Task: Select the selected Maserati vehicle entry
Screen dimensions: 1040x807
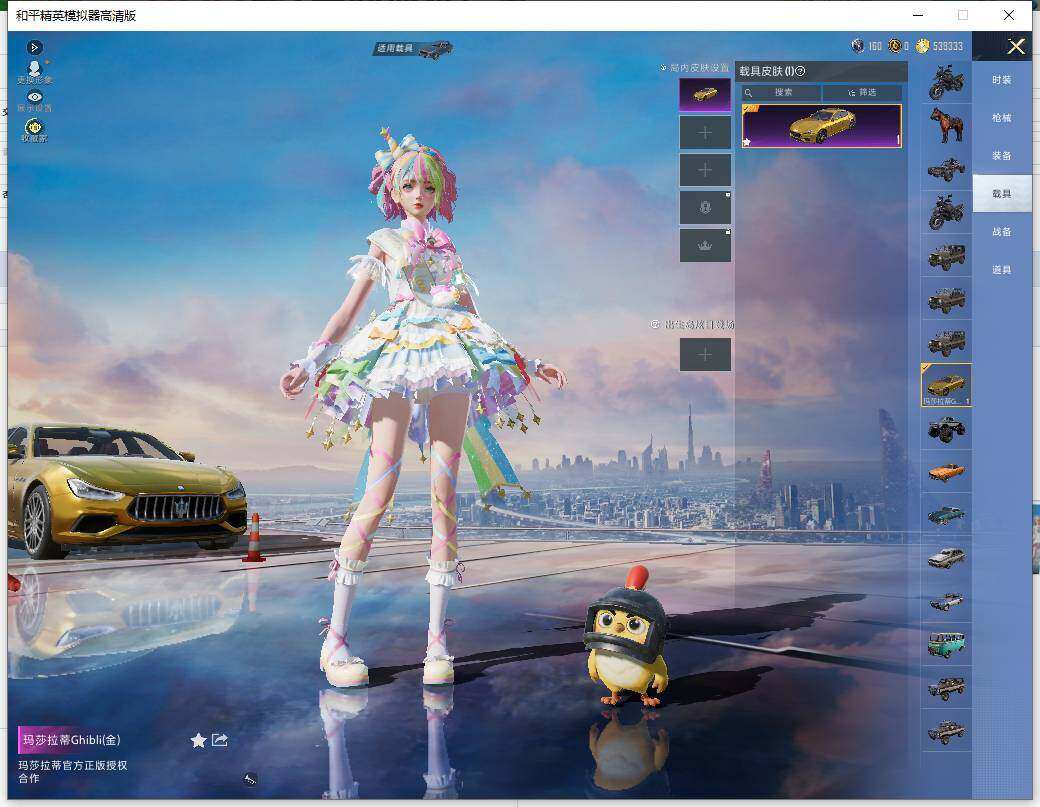Action: [946, 385]
